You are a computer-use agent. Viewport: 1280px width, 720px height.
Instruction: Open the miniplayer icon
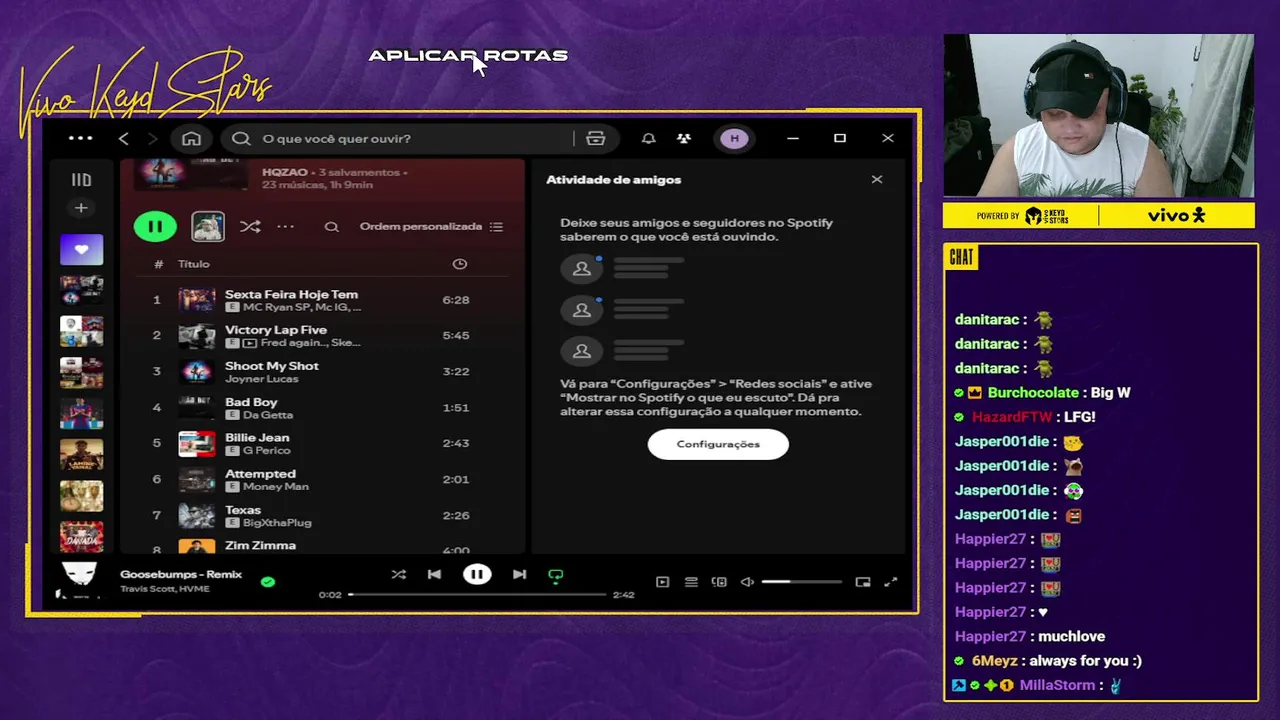point(863,582)
